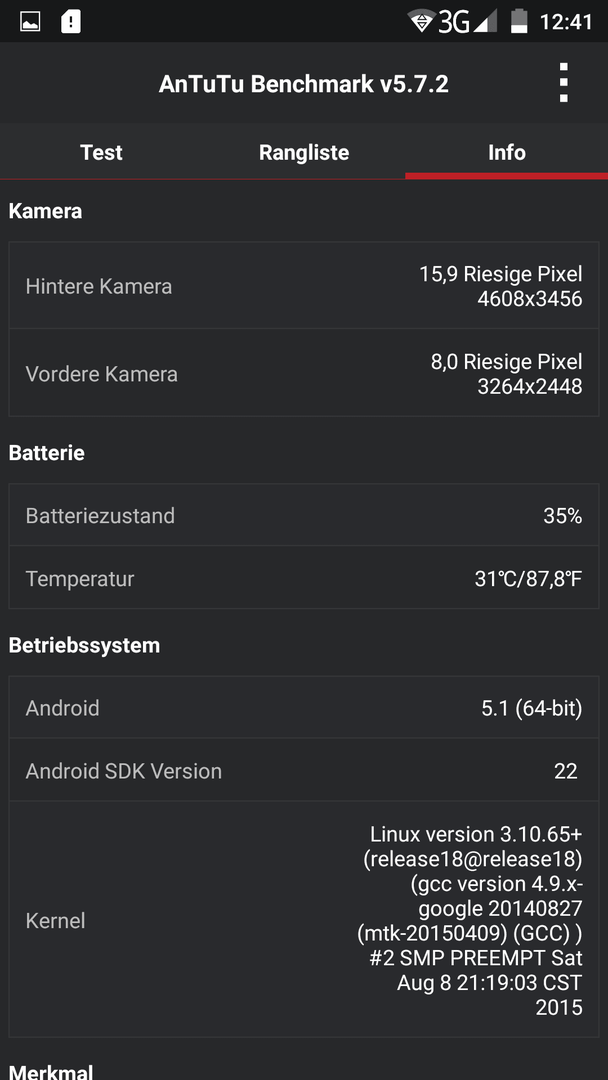
Task: Tap the Android SDK Version row
Action: tap(304, 770)
